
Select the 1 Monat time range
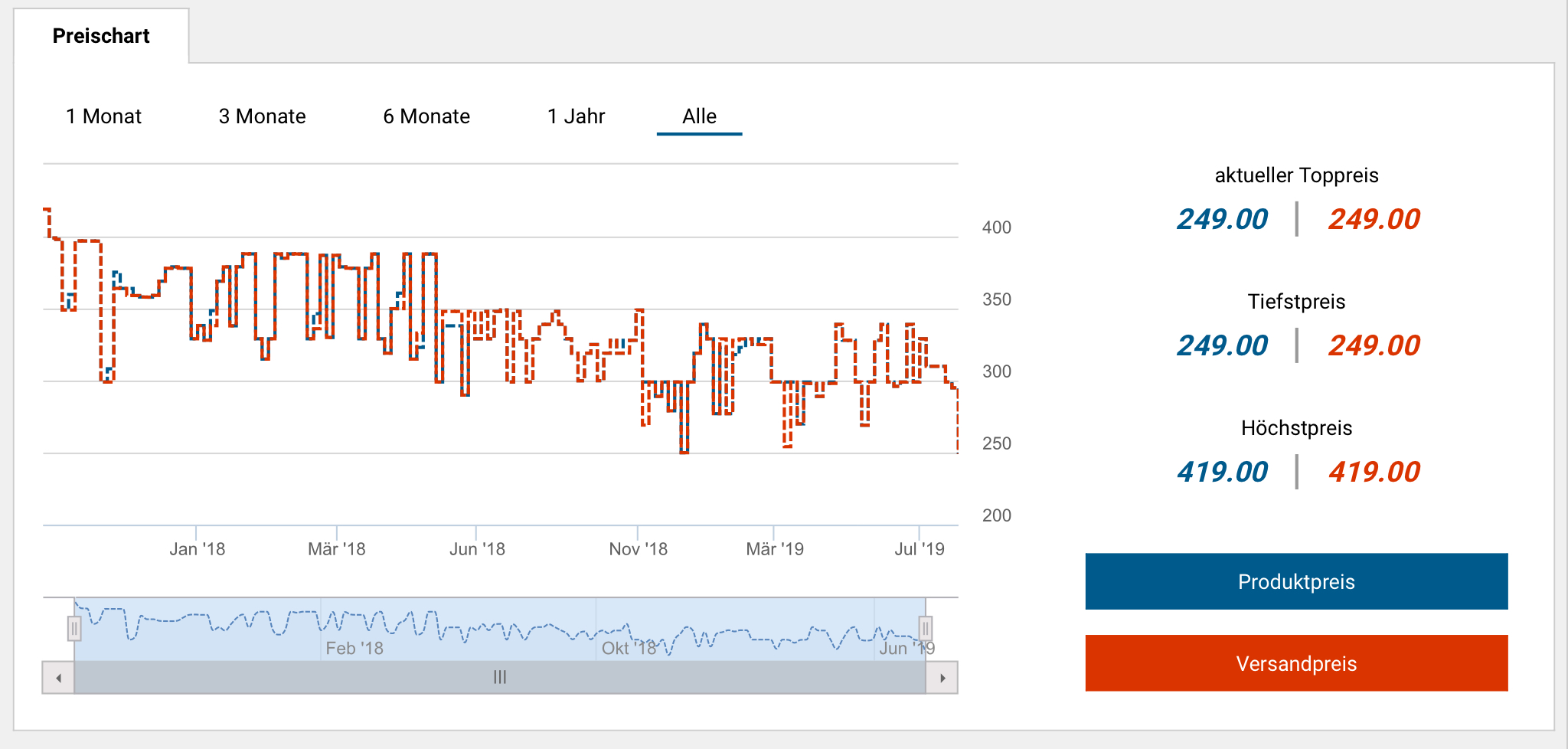103,116
